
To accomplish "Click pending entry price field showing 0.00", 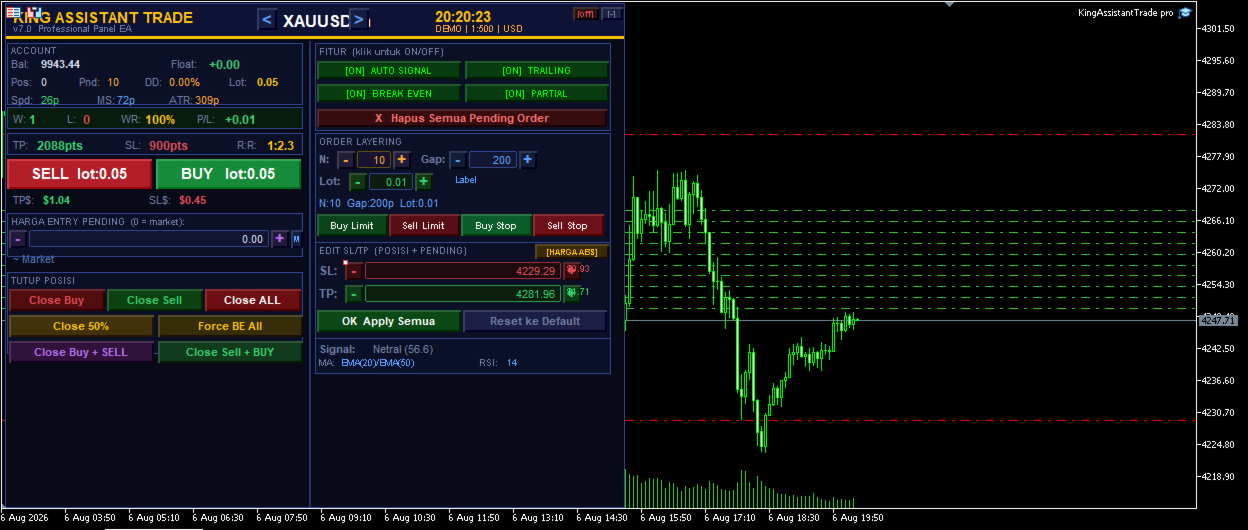I will 149,239.
